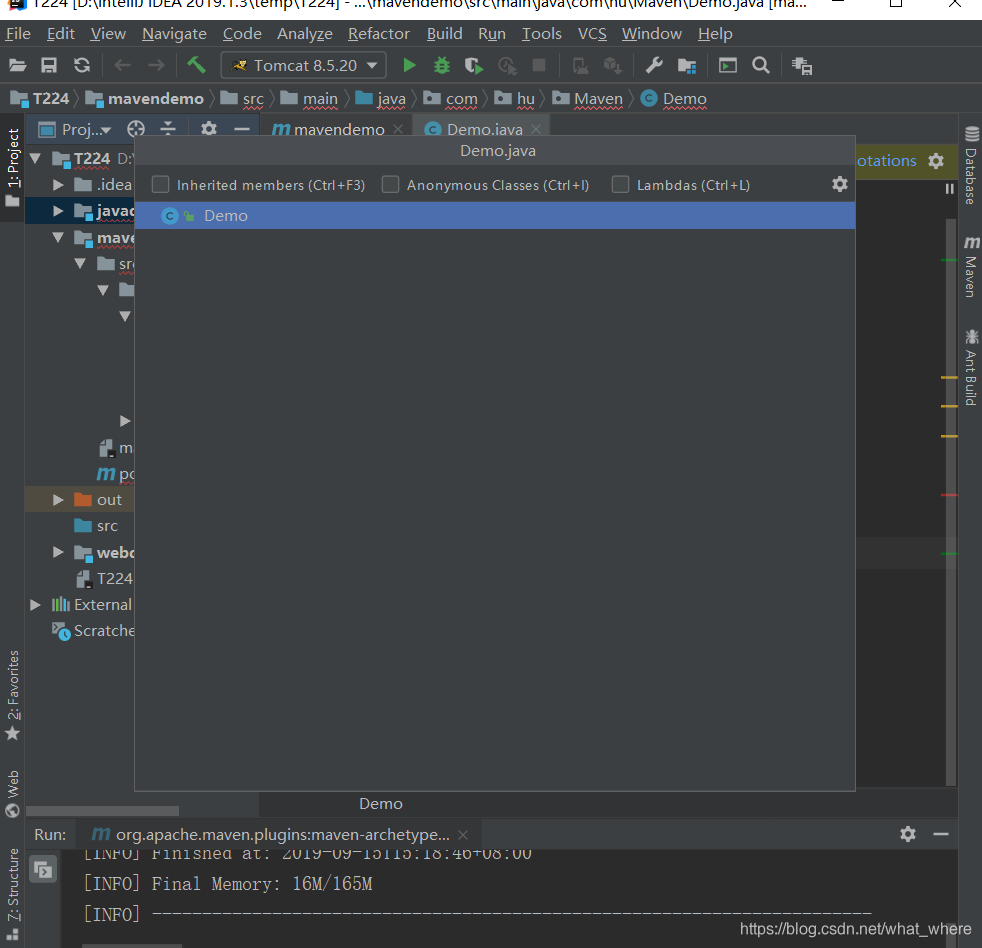Open the Ant Build tool window
The height and width of the screenshot is (948, 982).
tap(971, 368)
